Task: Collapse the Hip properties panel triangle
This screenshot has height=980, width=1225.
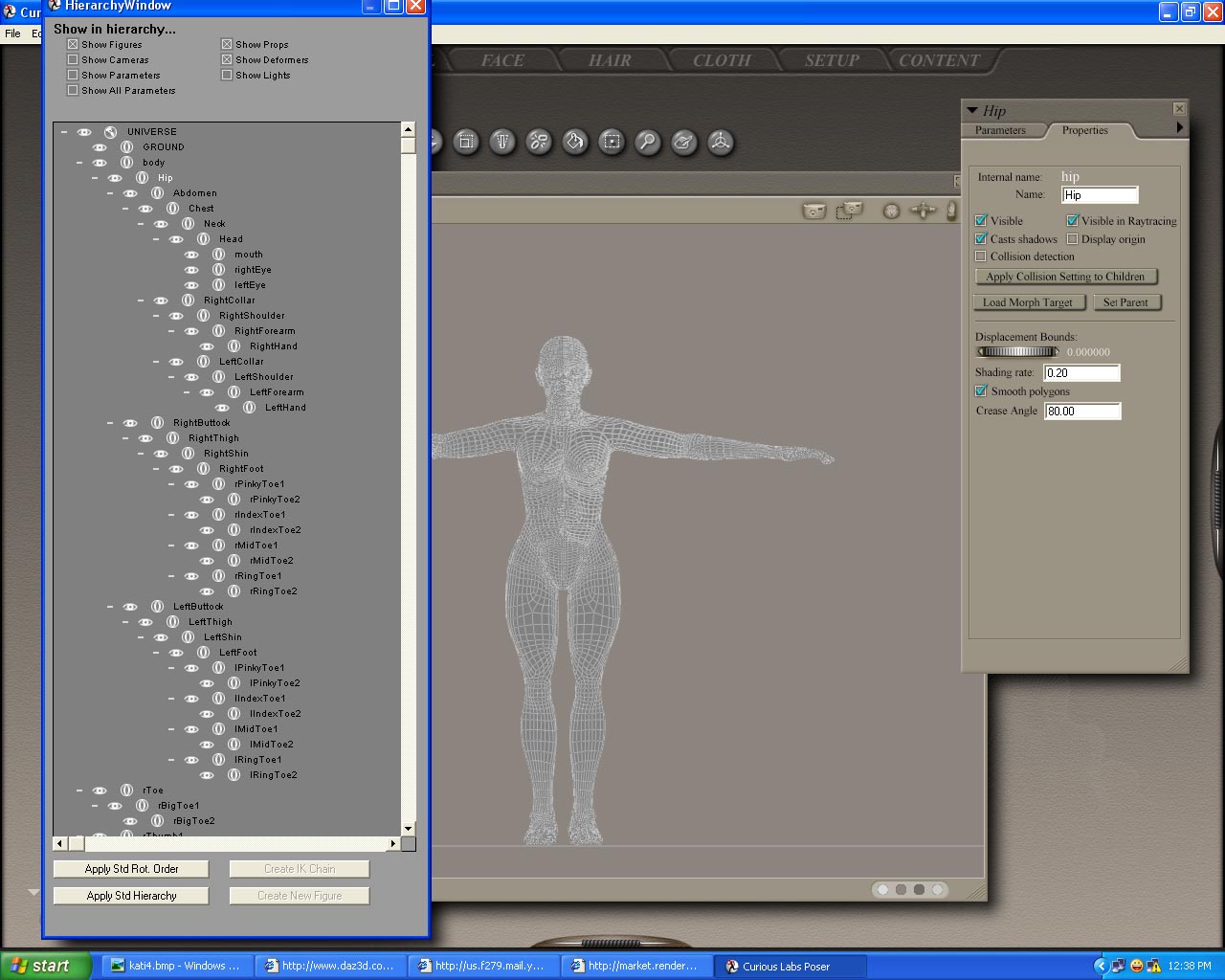Action: pyautogui.click(x=972, y=111)
